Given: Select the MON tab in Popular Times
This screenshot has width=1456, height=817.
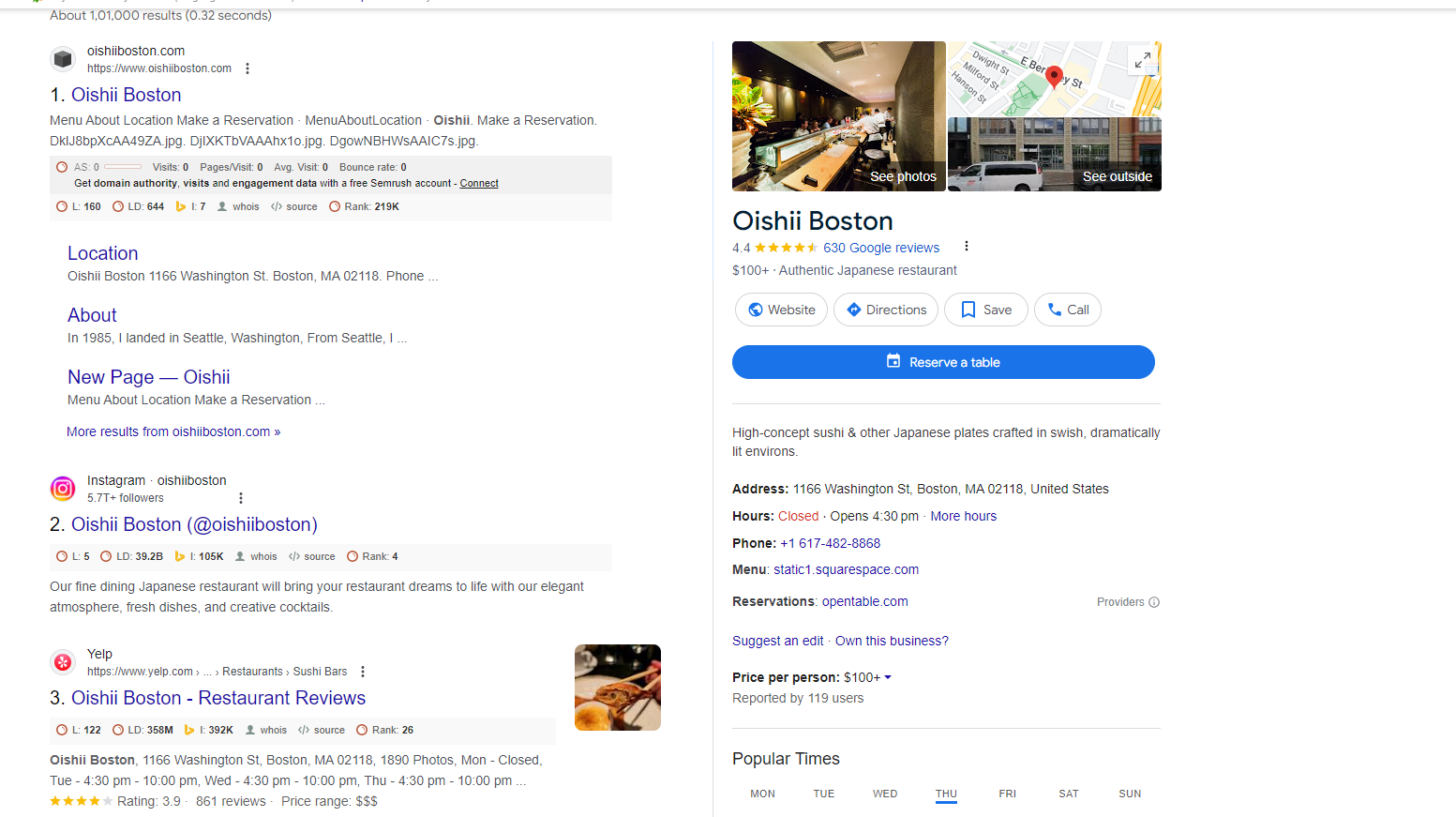Looking at the screenshot, I should tap(762, 794).
